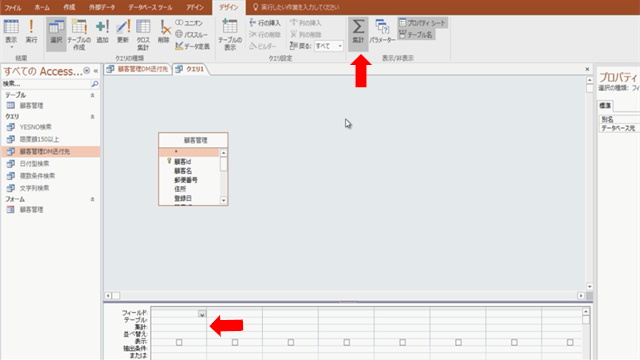Open the パラメーター dialog icon
Image resolution: width=640 pixels, height=360 pixels.
382,32
